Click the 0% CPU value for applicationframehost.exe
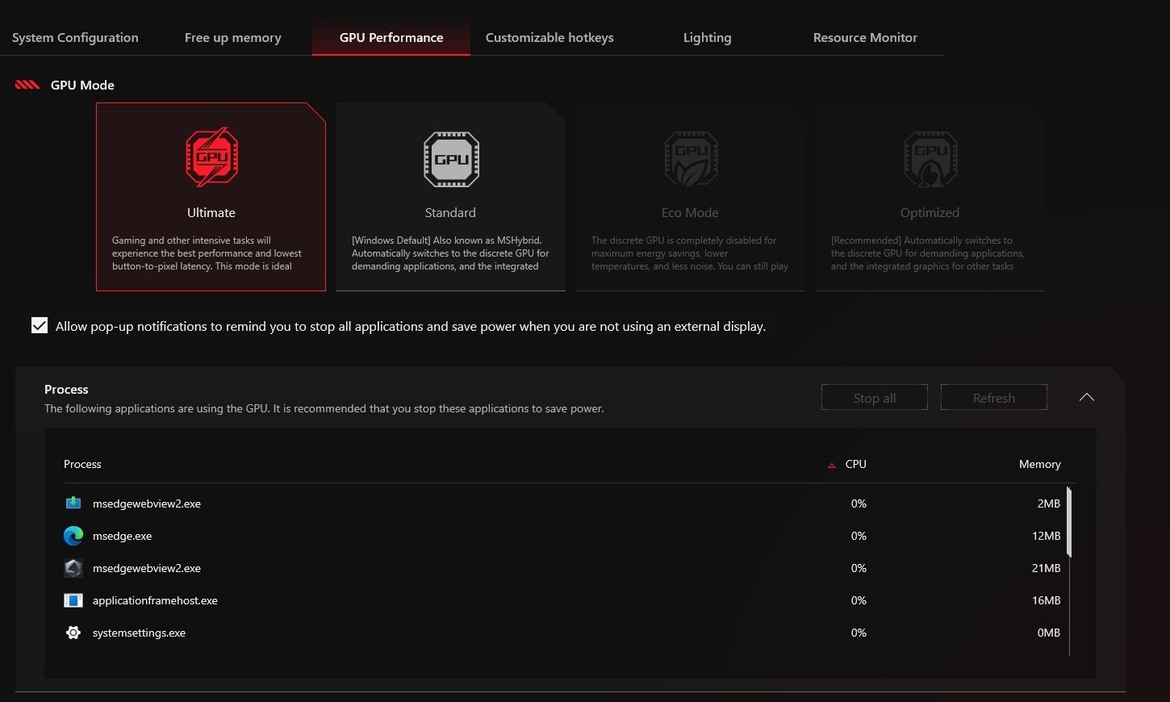This screenshot has width=1170, height=702. [x=859, y=601]
